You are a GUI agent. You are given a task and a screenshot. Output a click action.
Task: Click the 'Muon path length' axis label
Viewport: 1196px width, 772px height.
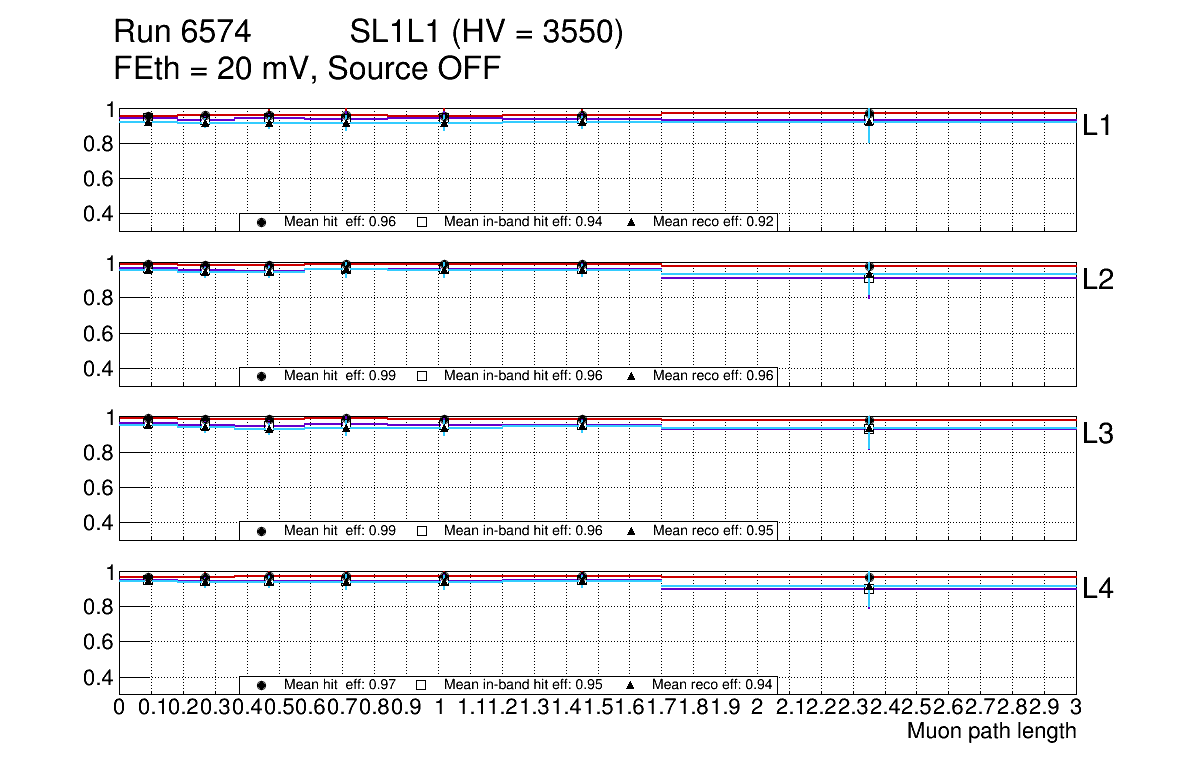coord(991,731)
